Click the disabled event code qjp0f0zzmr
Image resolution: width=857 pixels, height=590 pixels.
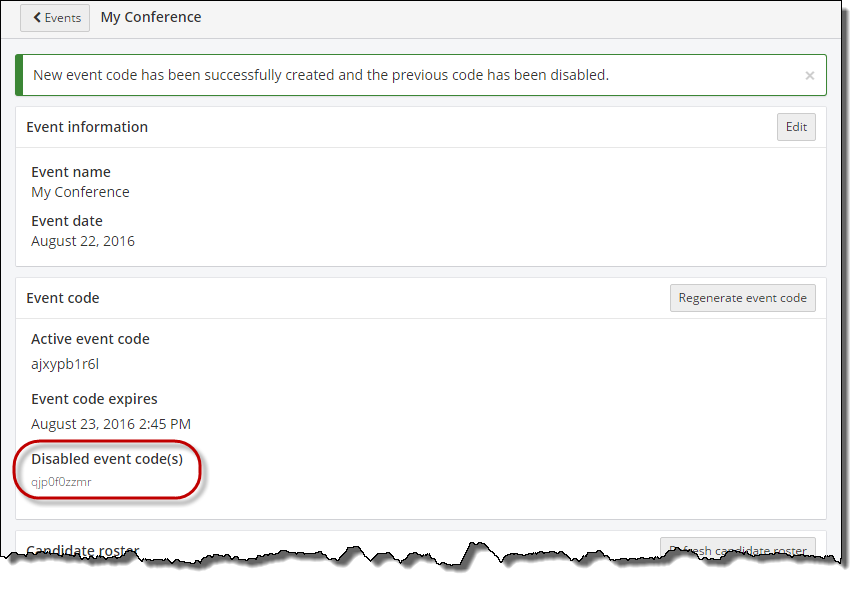(x=61, y=482)
